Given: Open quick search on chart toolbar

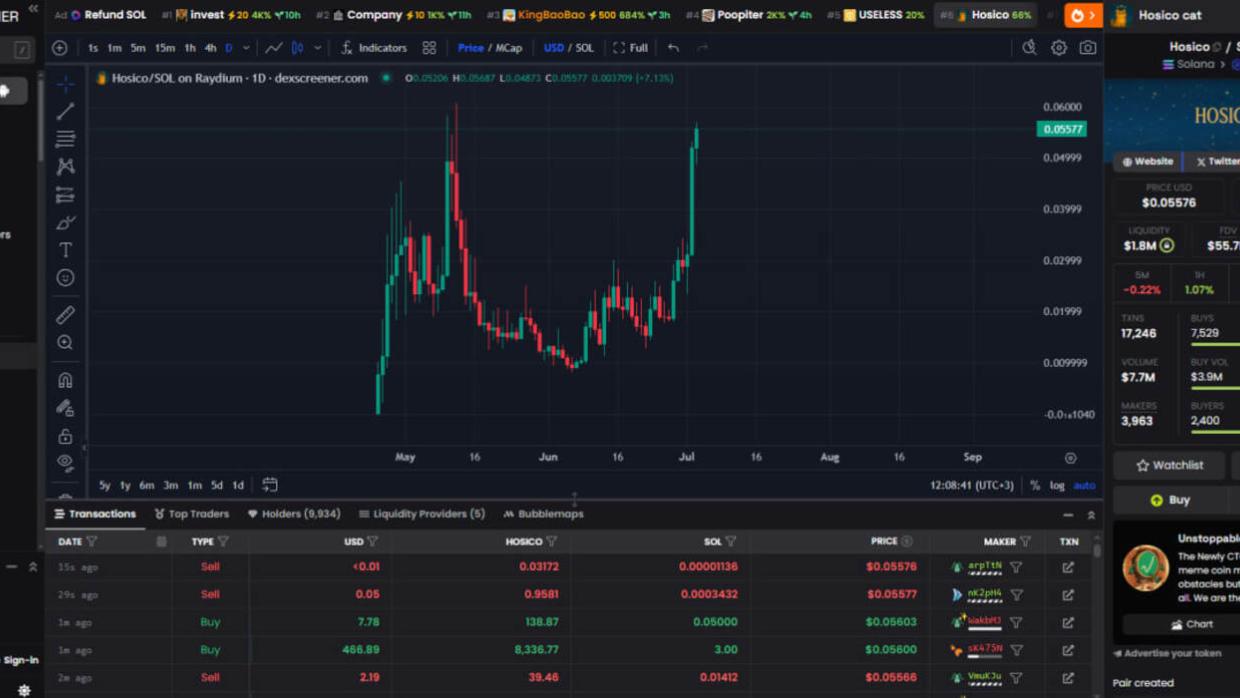Looking at the screenshot, I should (1029, 48).
